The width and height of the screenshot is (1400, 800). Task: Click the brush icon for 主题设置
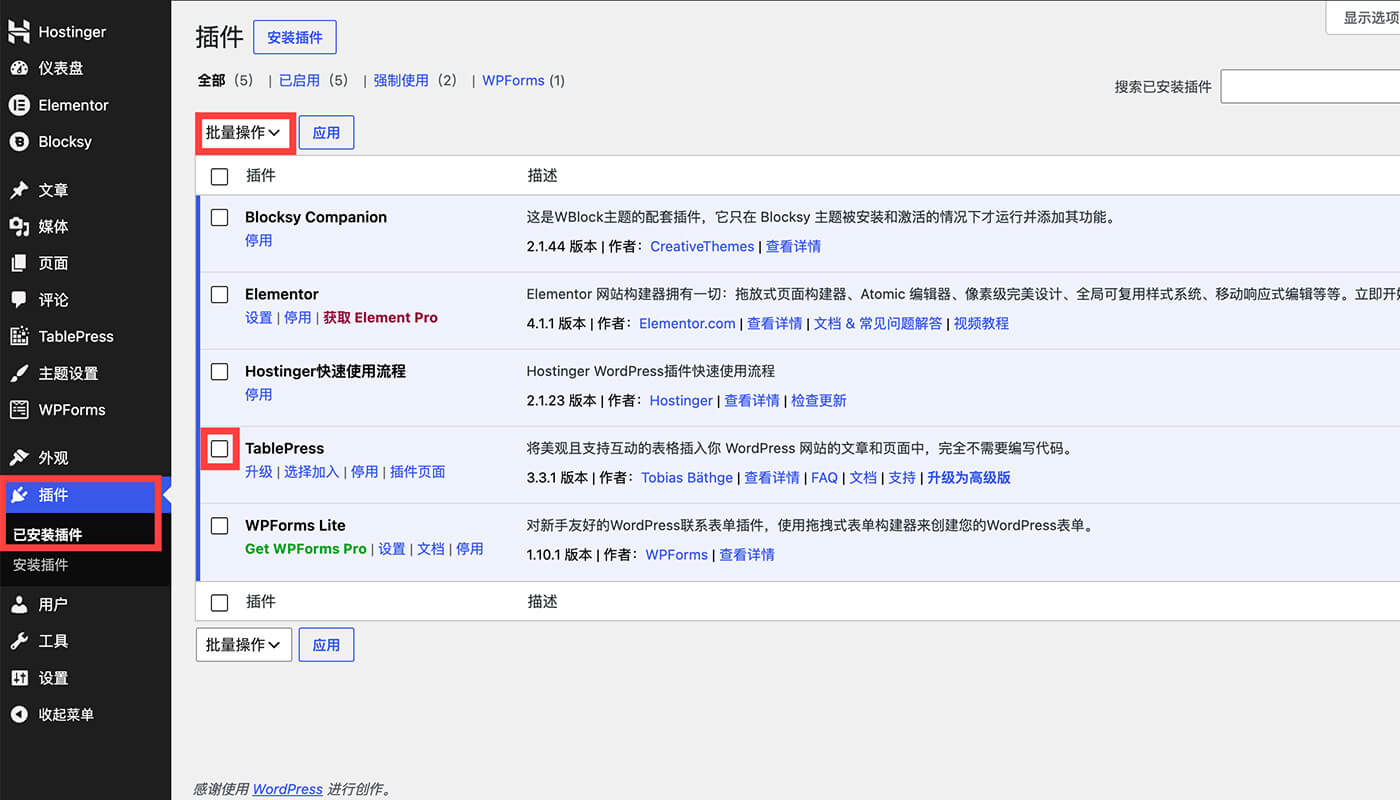[x=19, y=373]
